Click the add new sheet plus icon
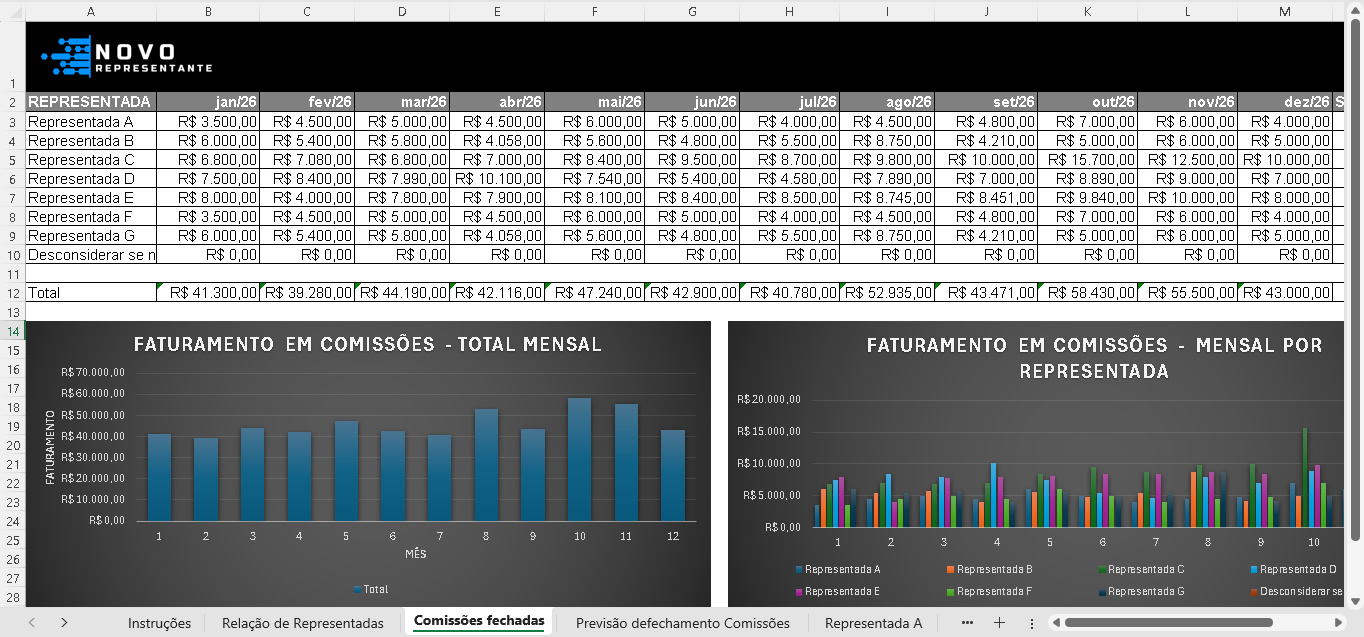 (998, 623)
